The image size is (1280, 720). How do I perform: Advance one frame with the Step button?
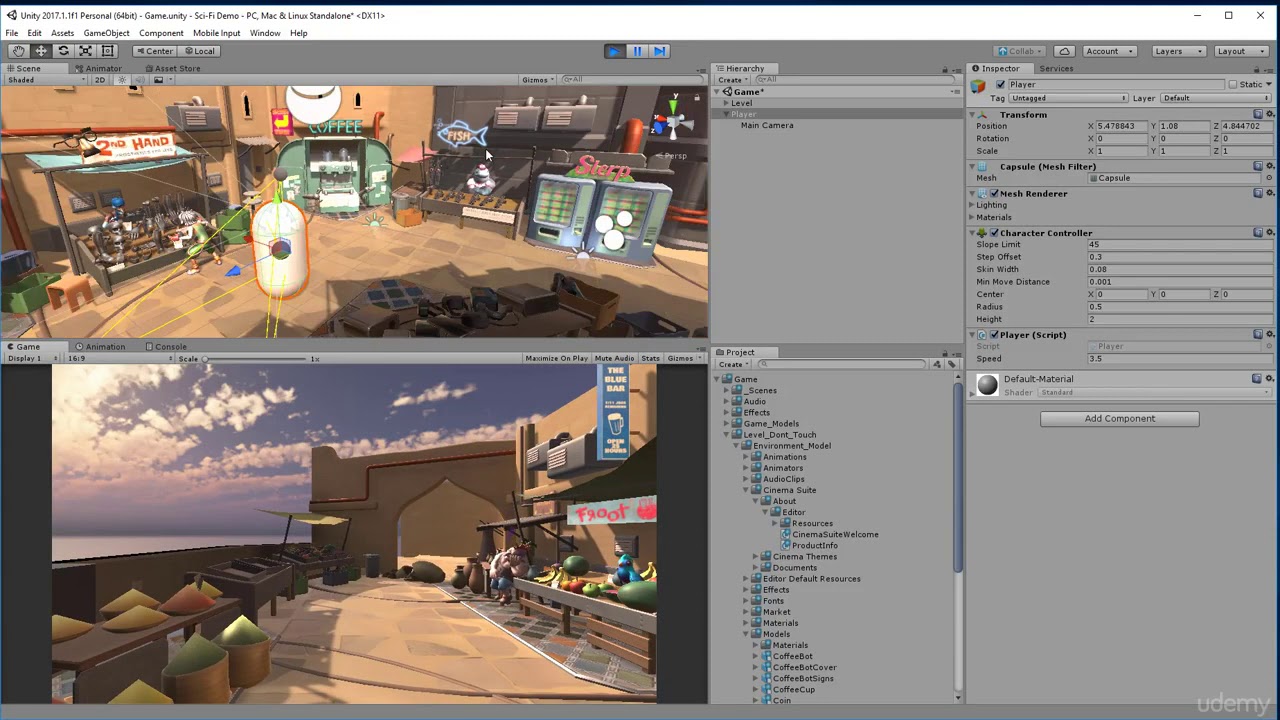(659, 51)
